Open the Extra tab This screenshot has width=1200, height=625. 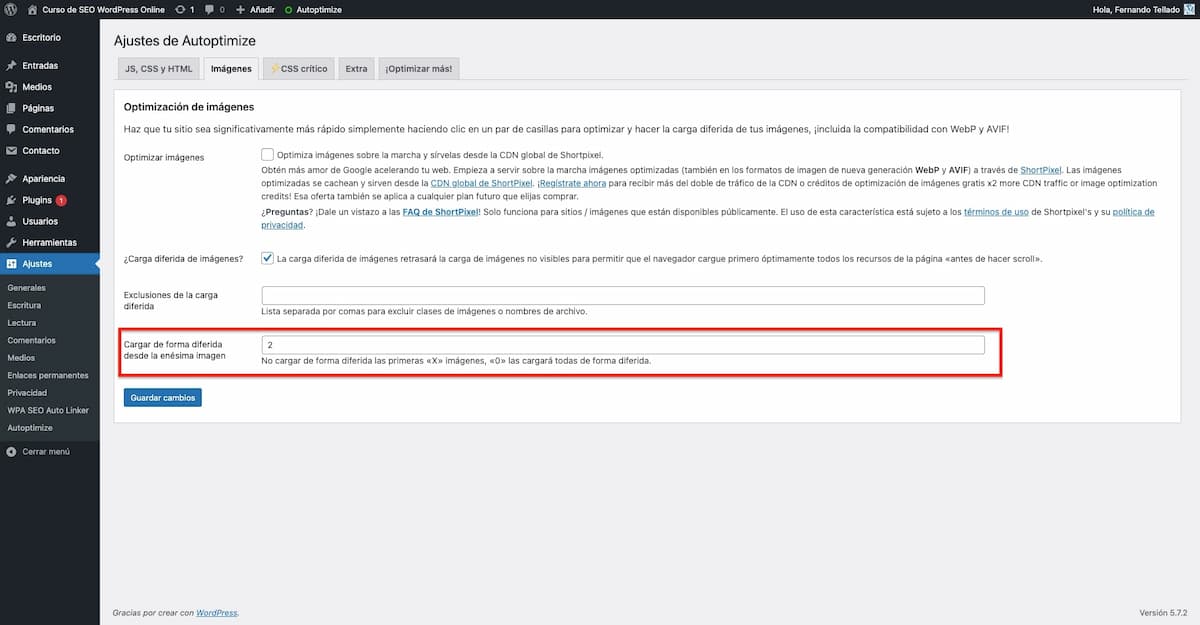356,69
